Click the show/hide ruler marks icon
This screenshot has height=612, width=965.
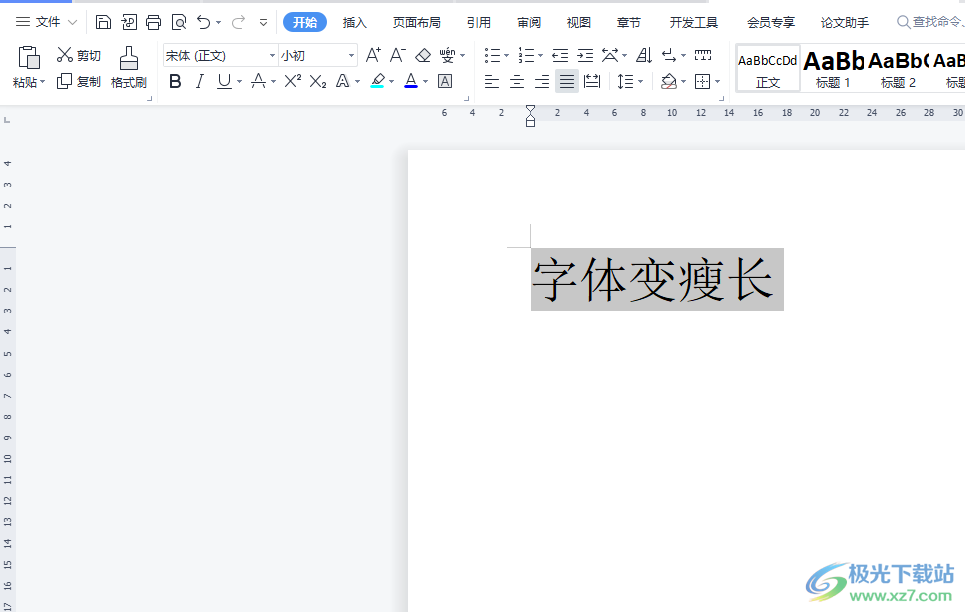click(x=703, y=55)
